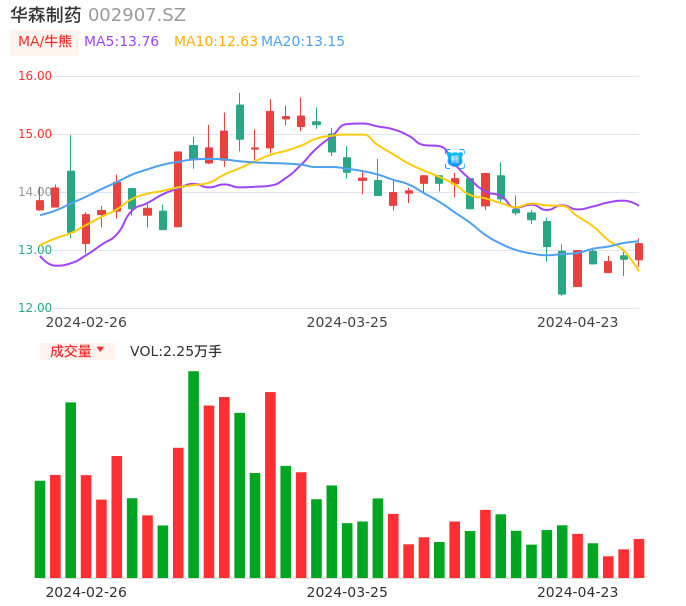
Task: Click the MA10:12.63 legend label
Action: point(216,42)
